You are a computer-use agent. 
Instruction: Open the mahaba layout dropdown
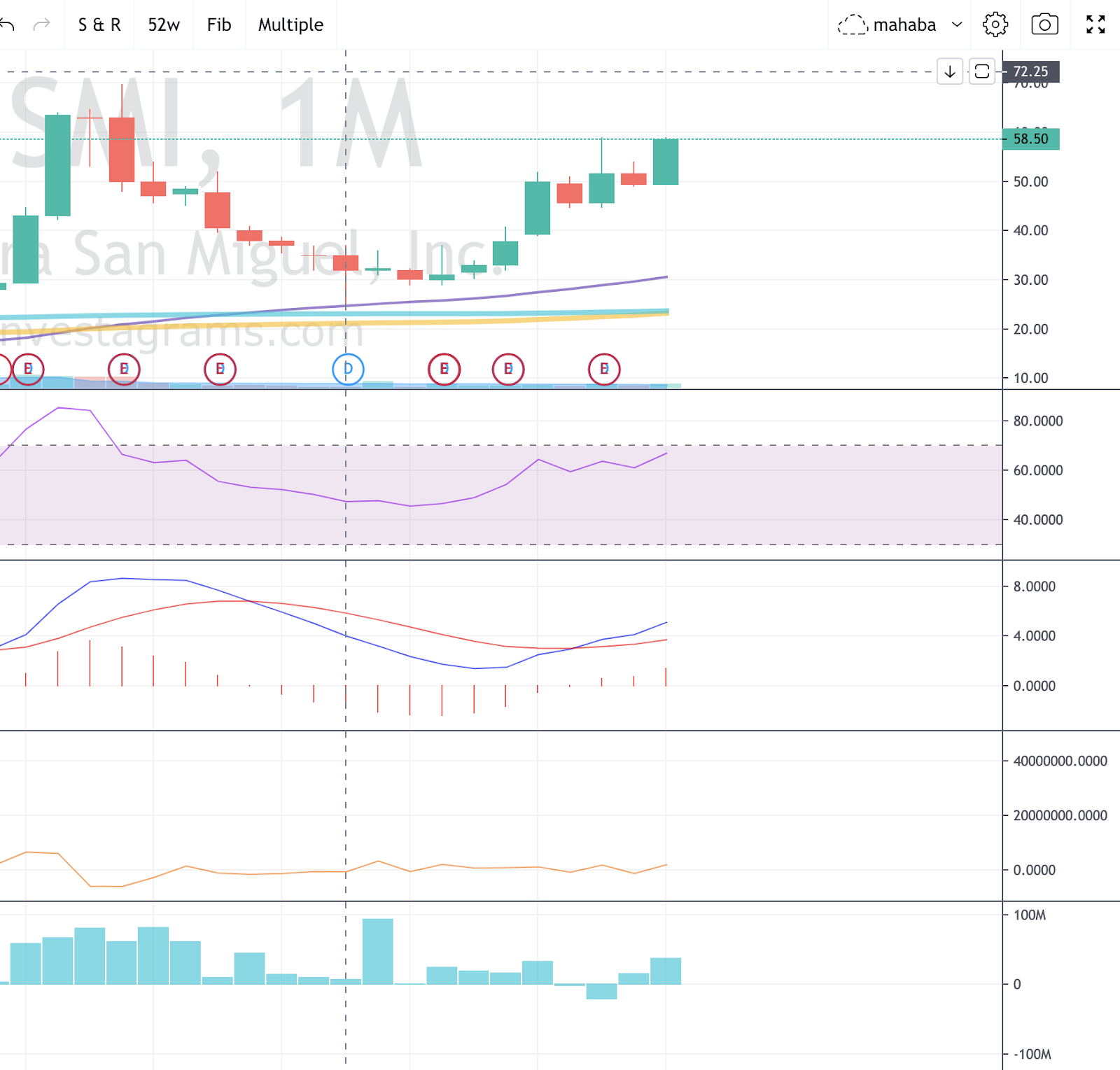pyautogui.click(x=958, y=25)
